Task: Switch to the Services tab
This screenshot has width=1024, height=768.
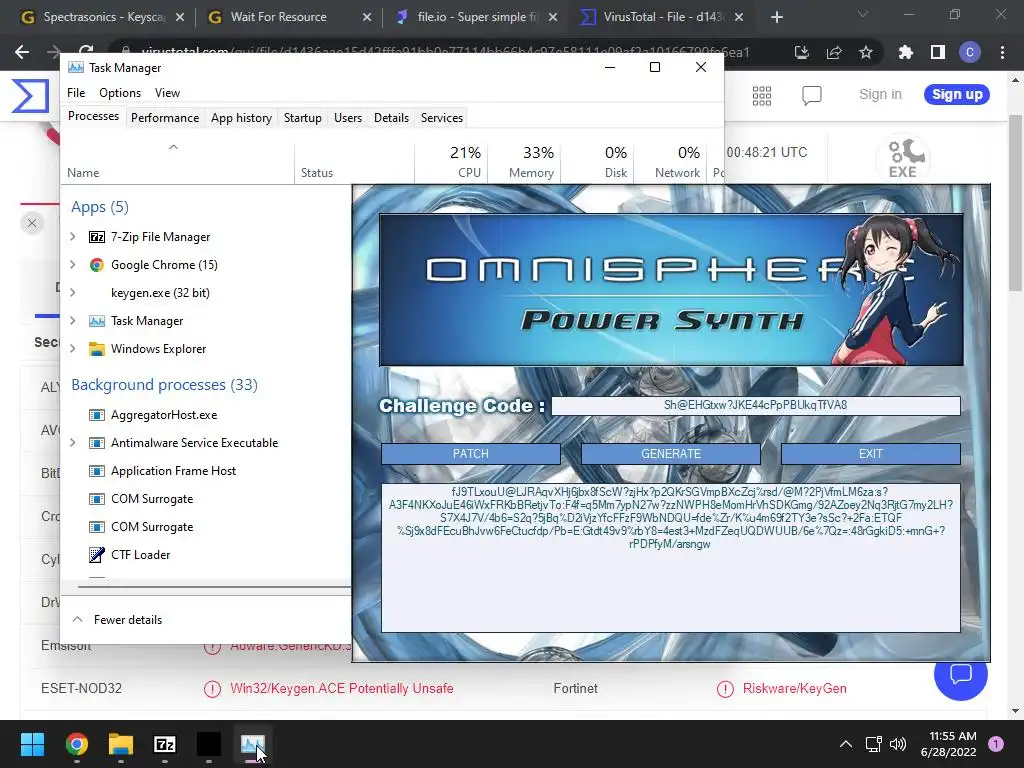Action: [441, 118]
